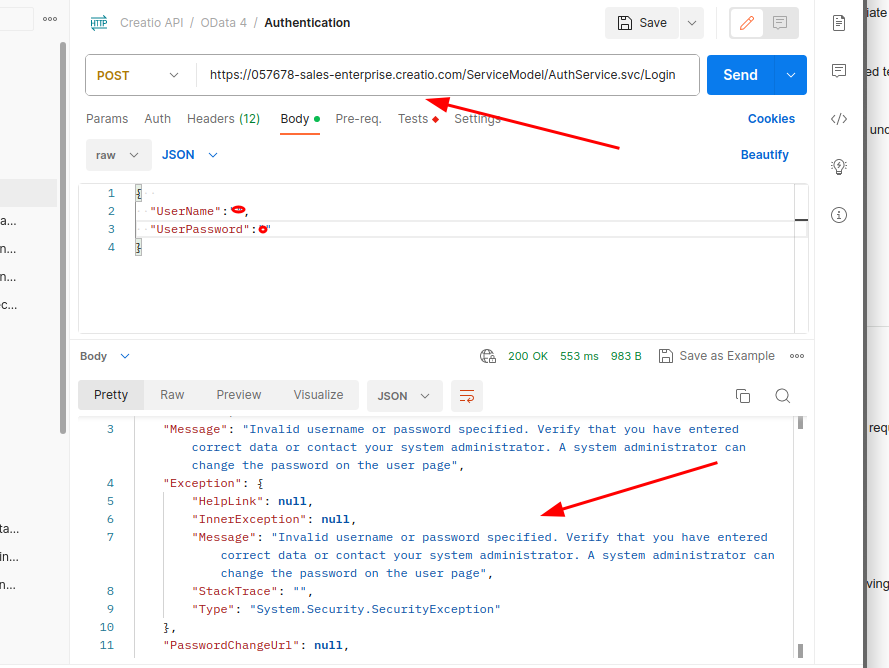This screenshot has height=668, width=889.
Task: Open the Code snippet sidebar icon
Action: pyautogui.click(x=839, y=119)
